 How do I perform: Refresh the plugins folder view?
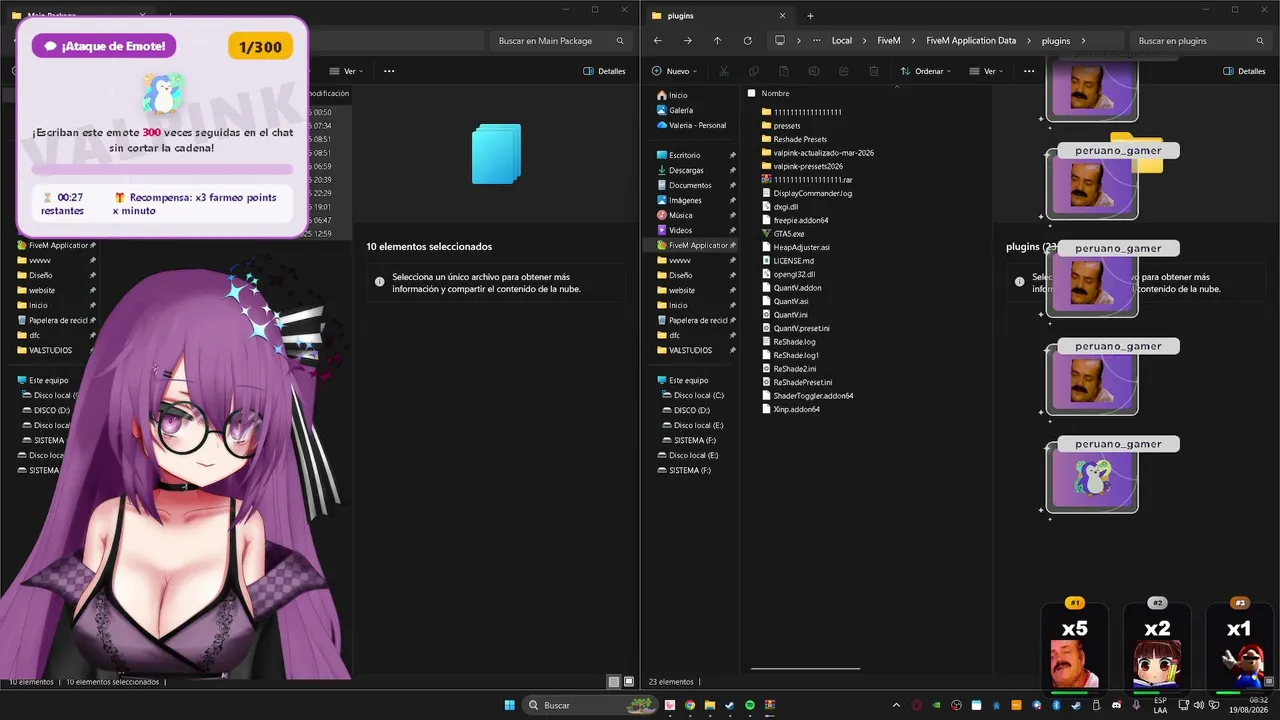tap(747, 41)
